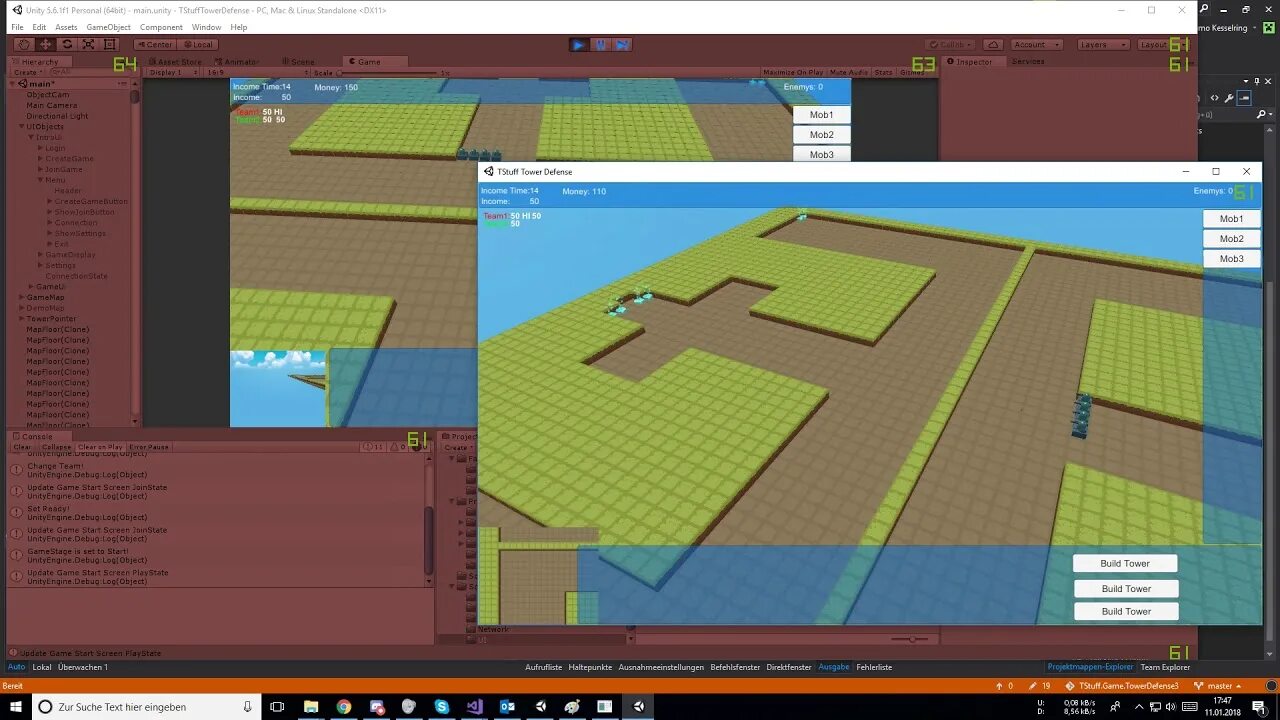Expand the TowerPointer object in Hierarchy
Screen dimensions: 1280x720
point(22,319)
